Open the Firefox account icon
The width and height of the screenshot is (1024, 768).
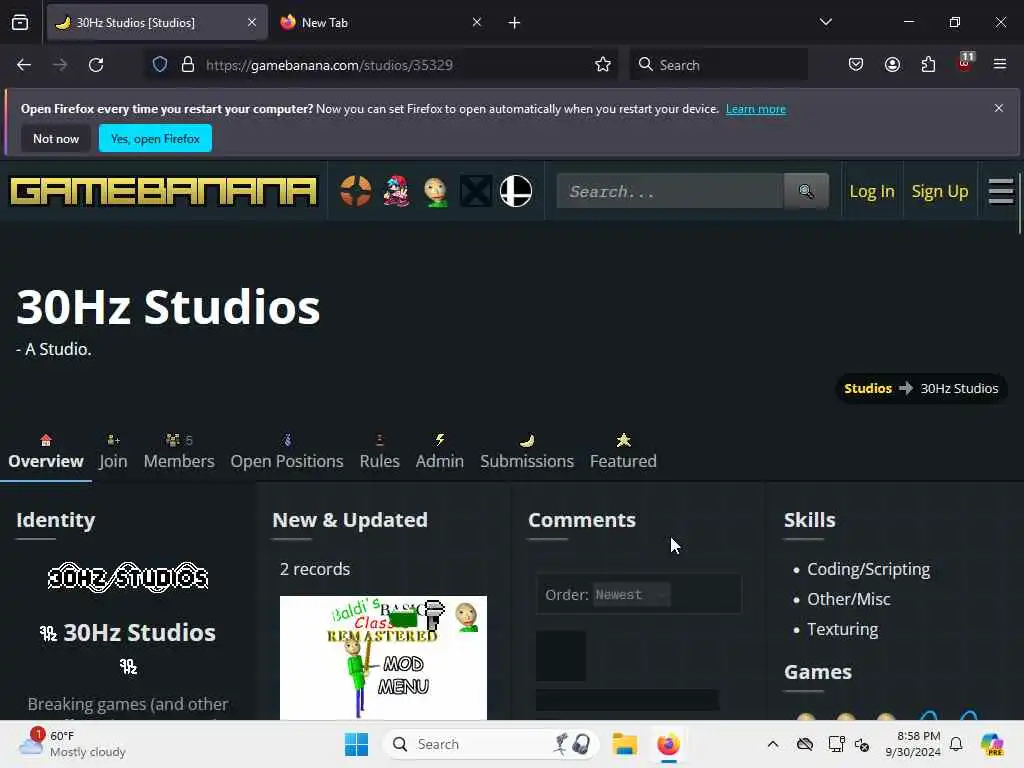[892, 65]
